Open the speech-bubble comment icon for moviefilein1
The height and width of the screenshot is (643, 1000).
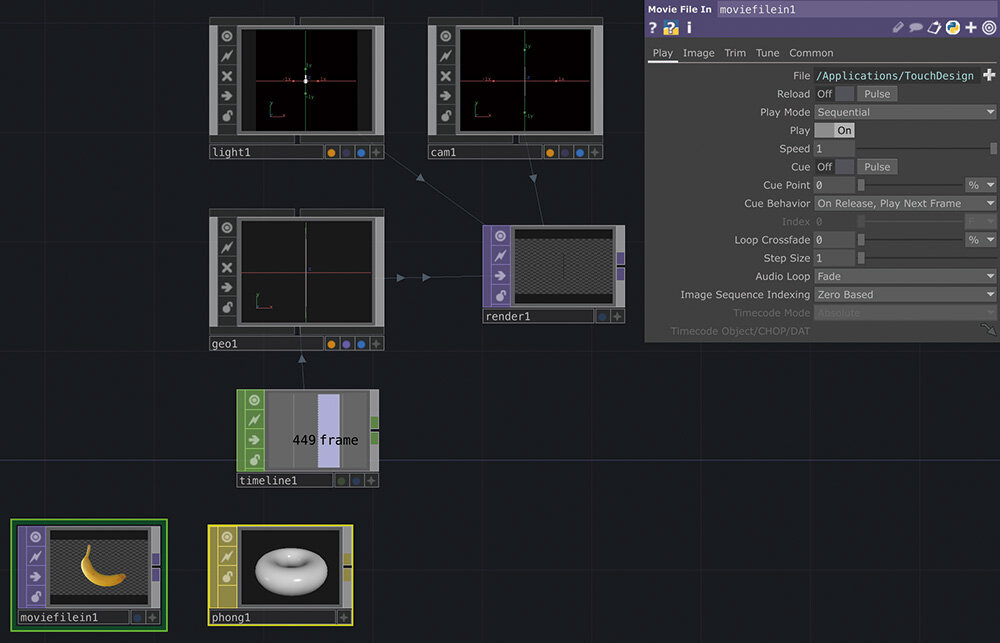coord(916,27)
